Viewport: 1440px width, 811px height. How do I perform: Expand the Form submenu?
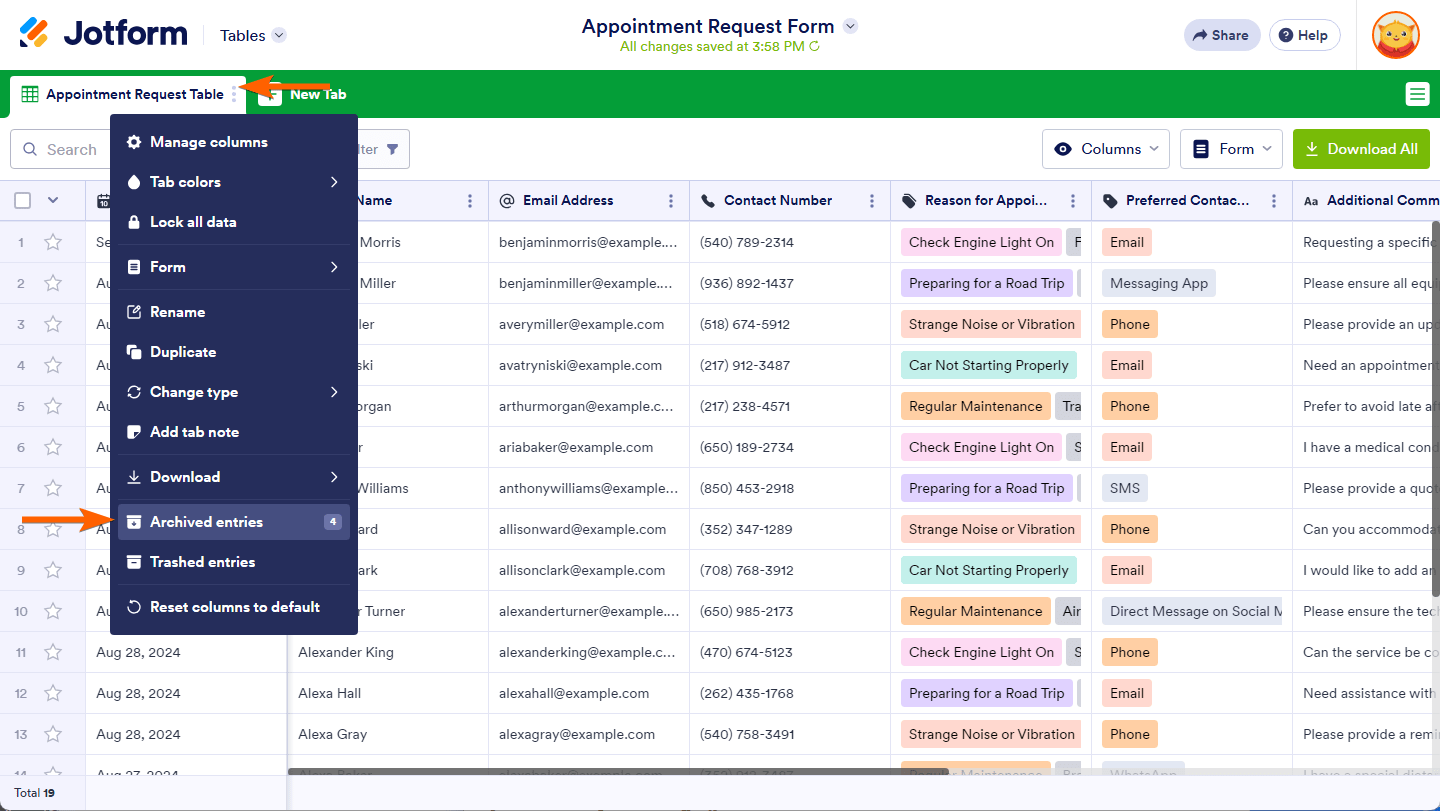point(234,267)
